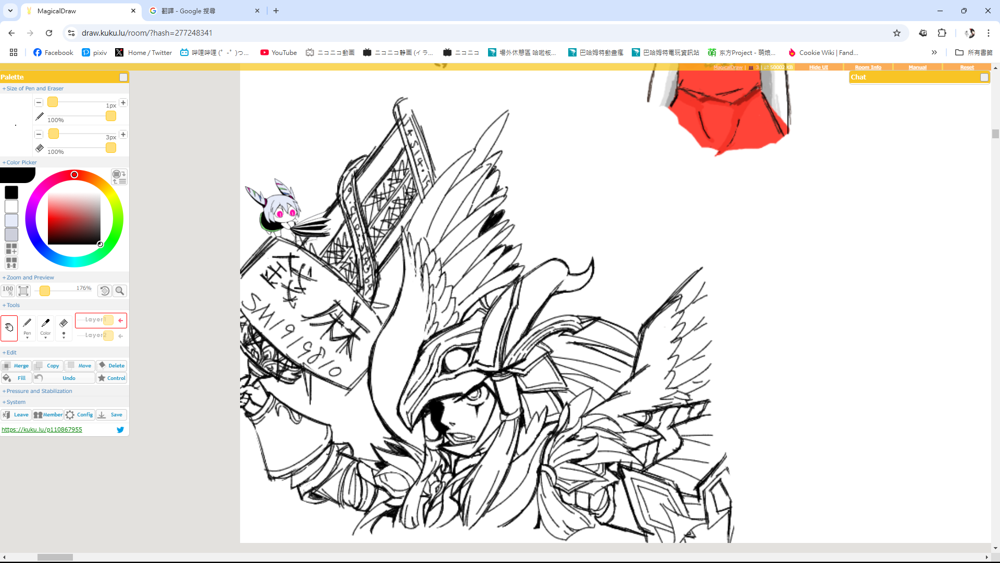
Task: Click the Hide UI link
Action: click(818, 67)
